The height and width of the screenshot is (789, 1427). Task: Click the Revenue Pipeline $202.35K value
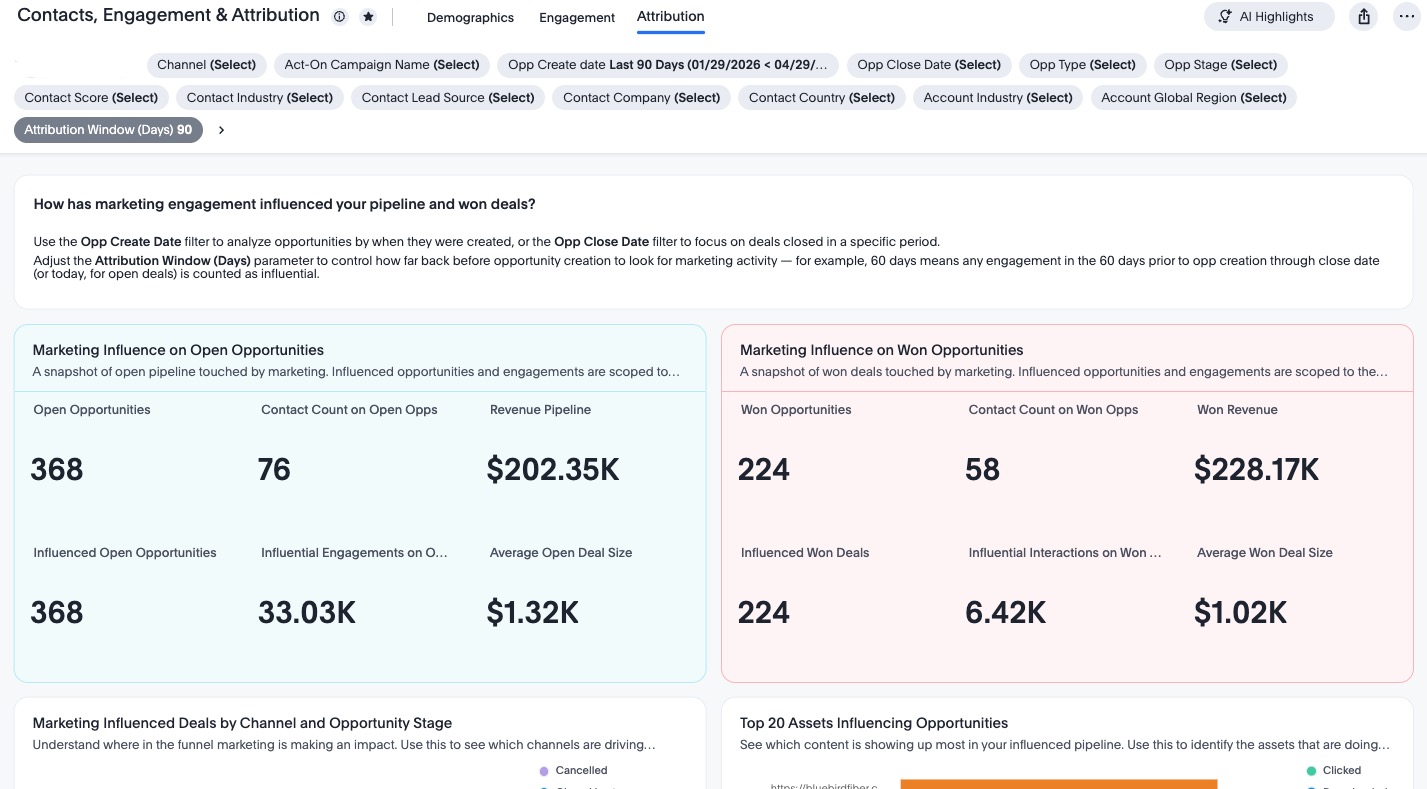pyautogui.click(x=553, y=469)
